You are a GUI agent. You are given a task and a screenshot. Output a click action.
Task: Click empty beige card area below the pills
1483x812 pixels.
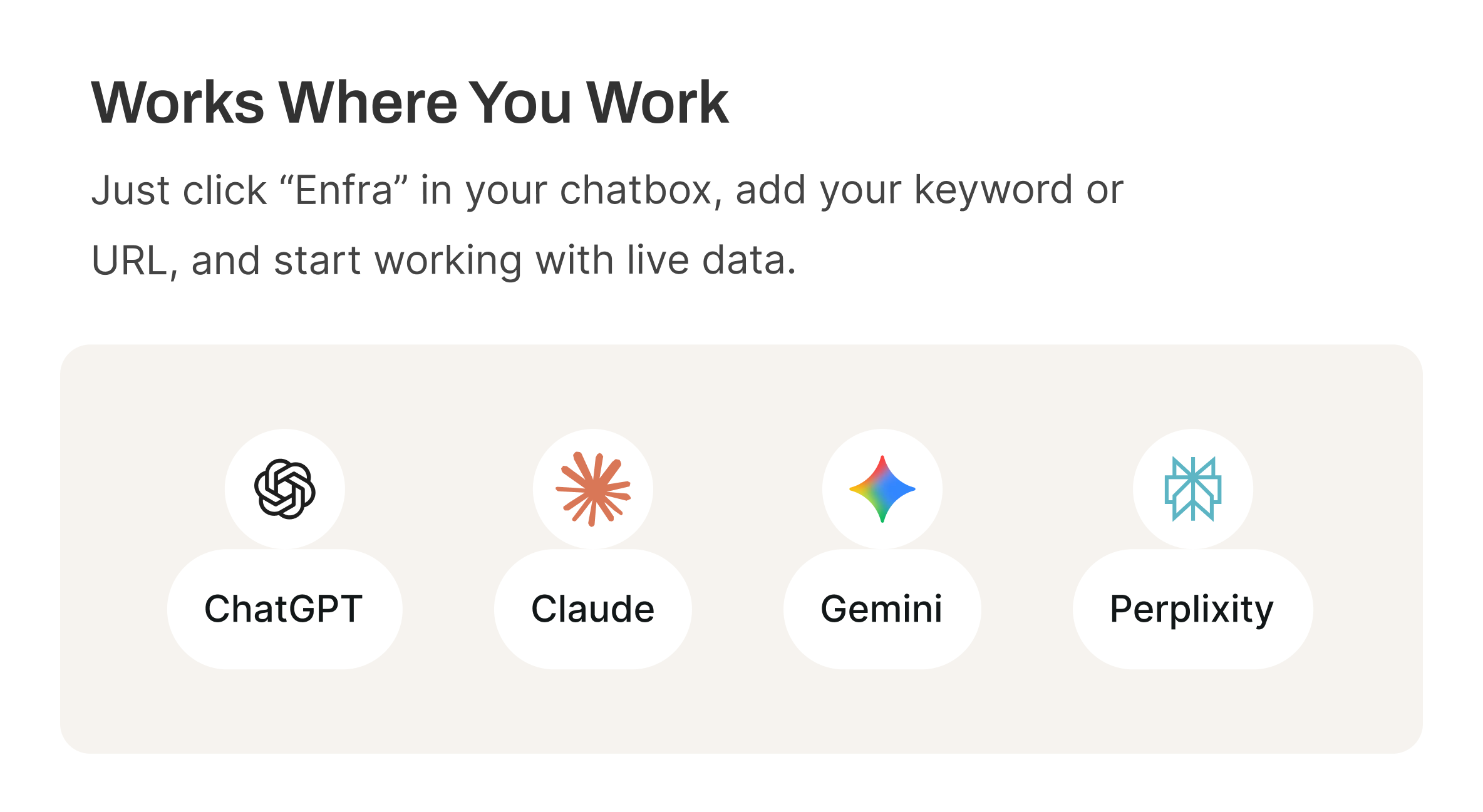741,711
